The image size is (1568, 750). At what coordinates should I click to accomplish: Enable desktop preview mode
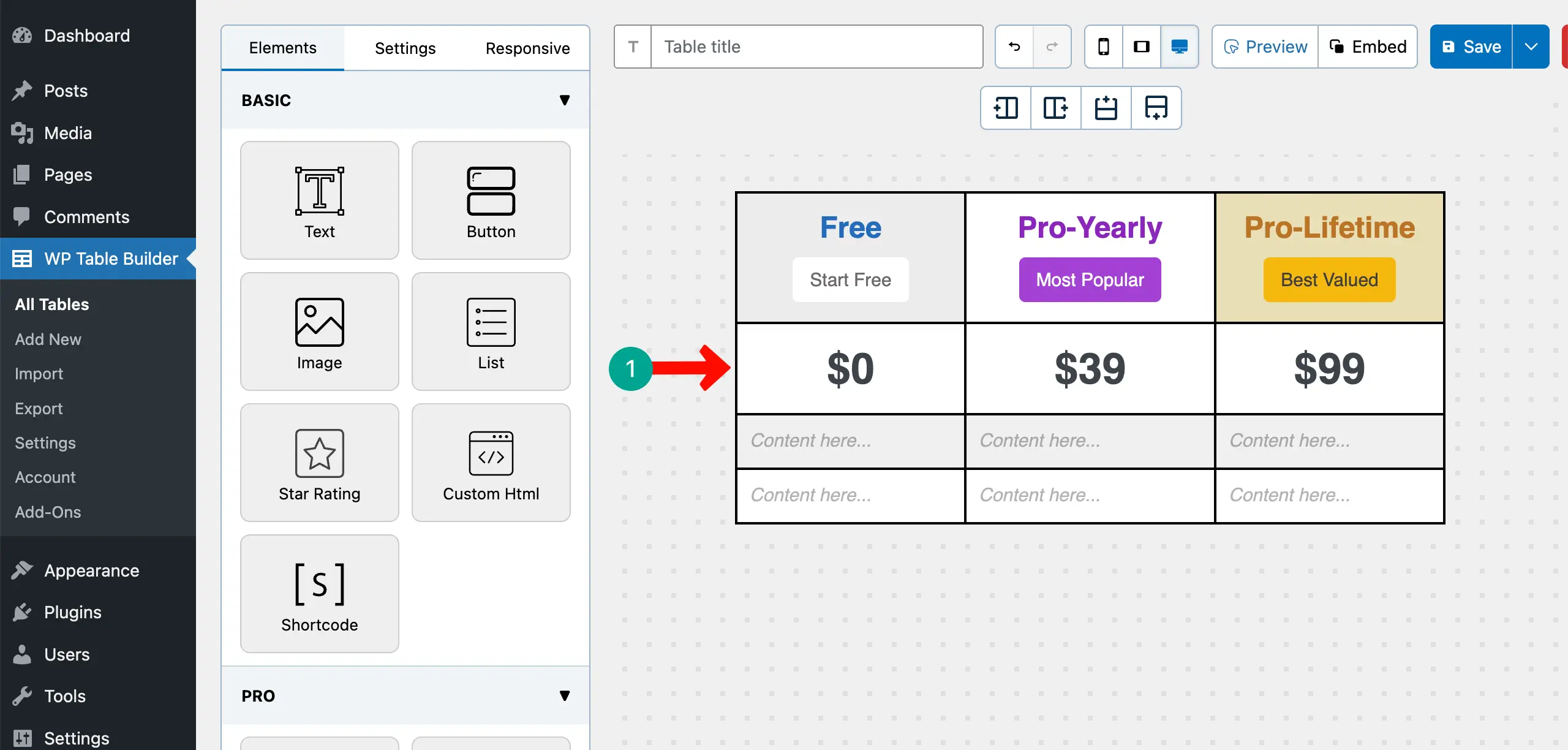click(x=1179, y=46)
